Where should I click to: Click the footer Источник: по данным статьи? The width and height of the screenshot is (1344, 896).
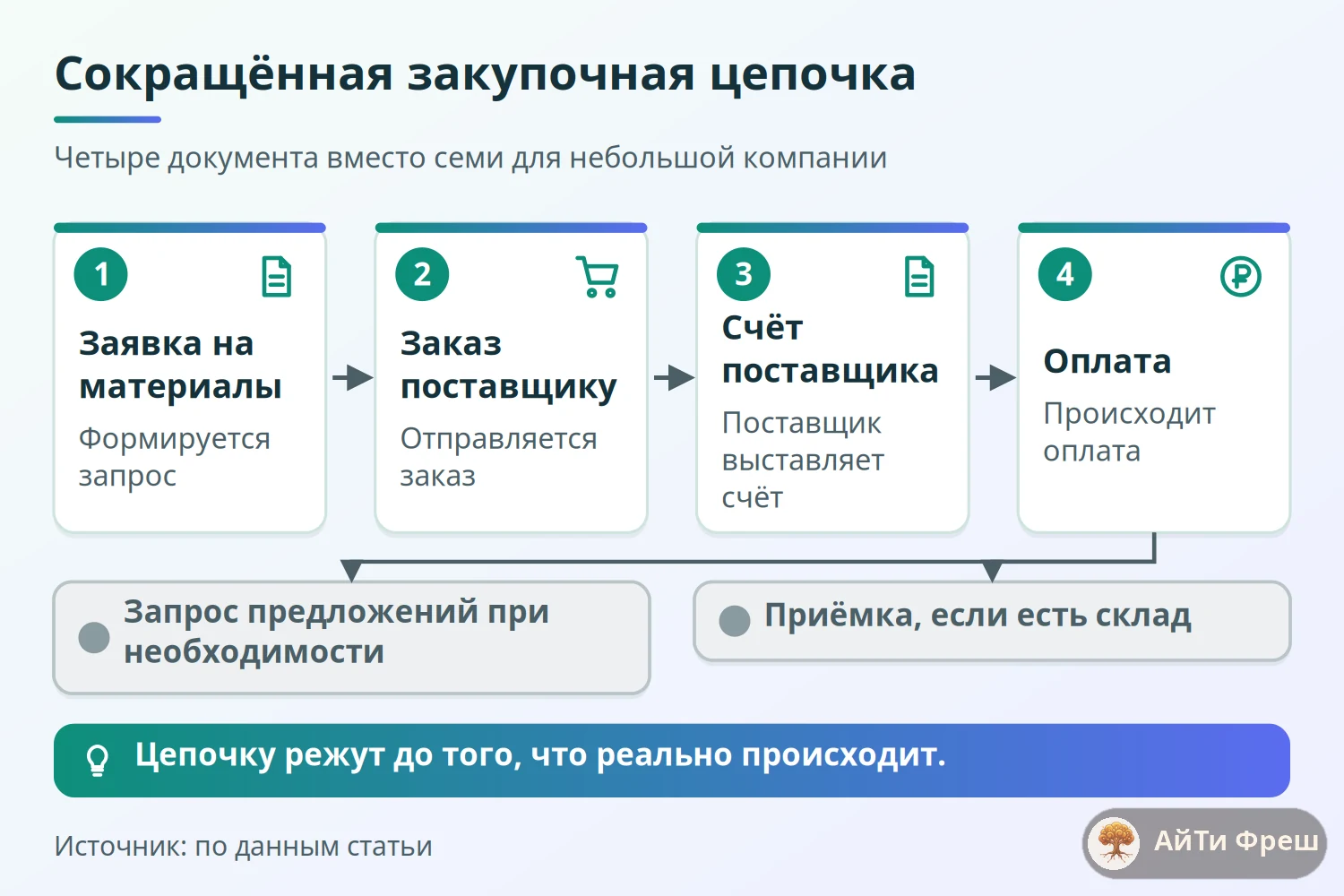coord(244,846)
